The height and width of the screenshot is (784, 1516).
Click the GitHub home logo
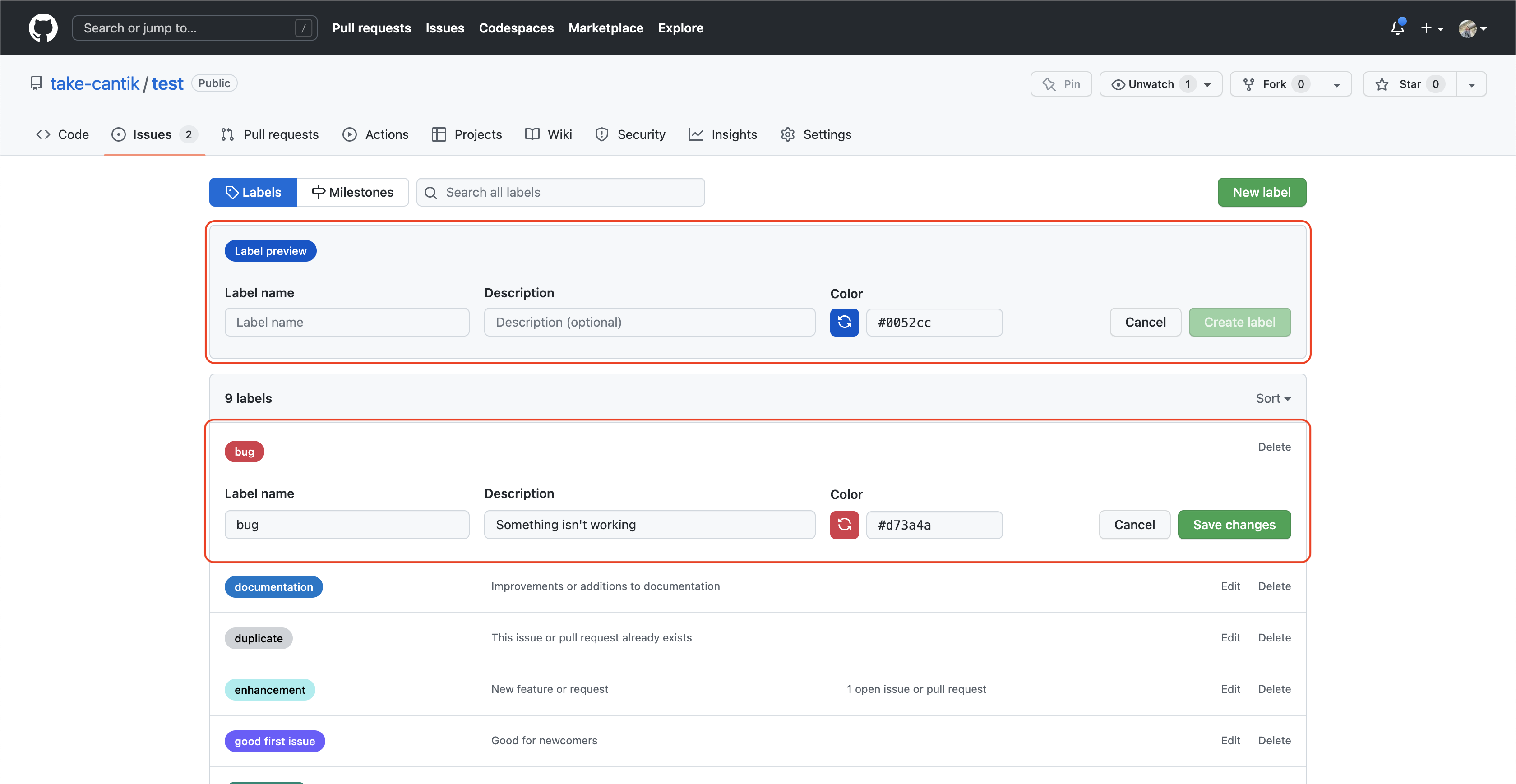pos(43,28)
